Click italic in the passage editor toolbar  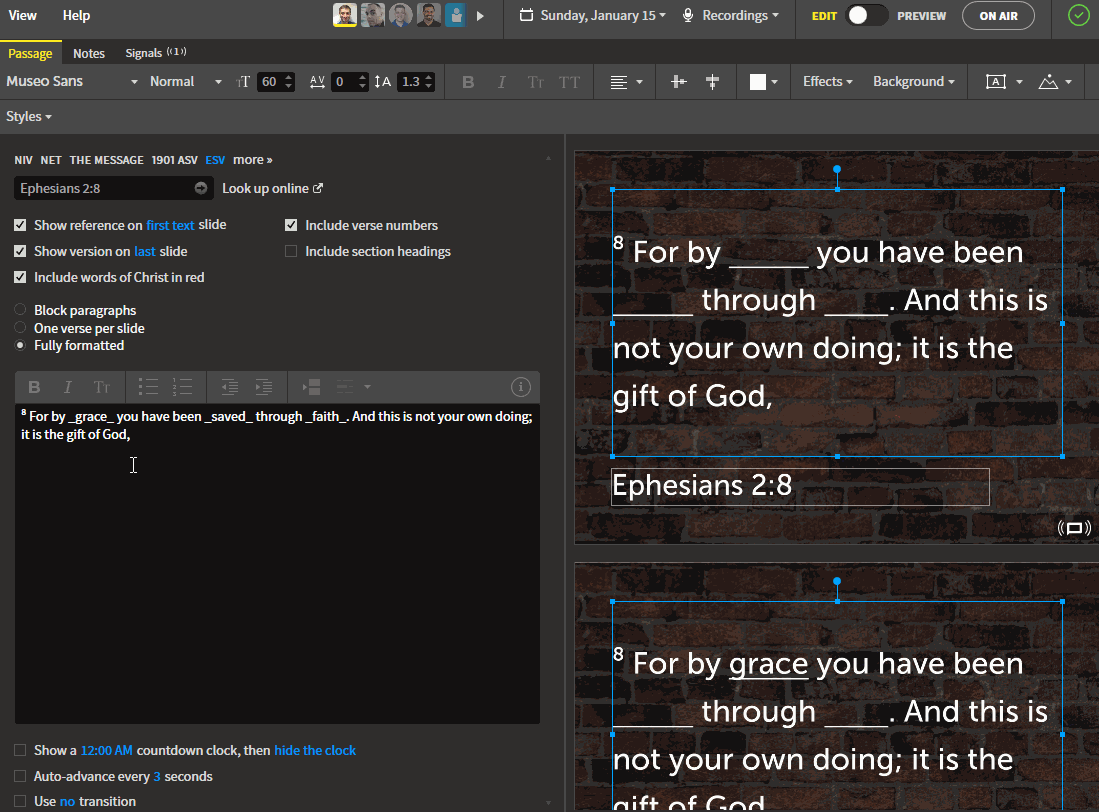(67, 387)
